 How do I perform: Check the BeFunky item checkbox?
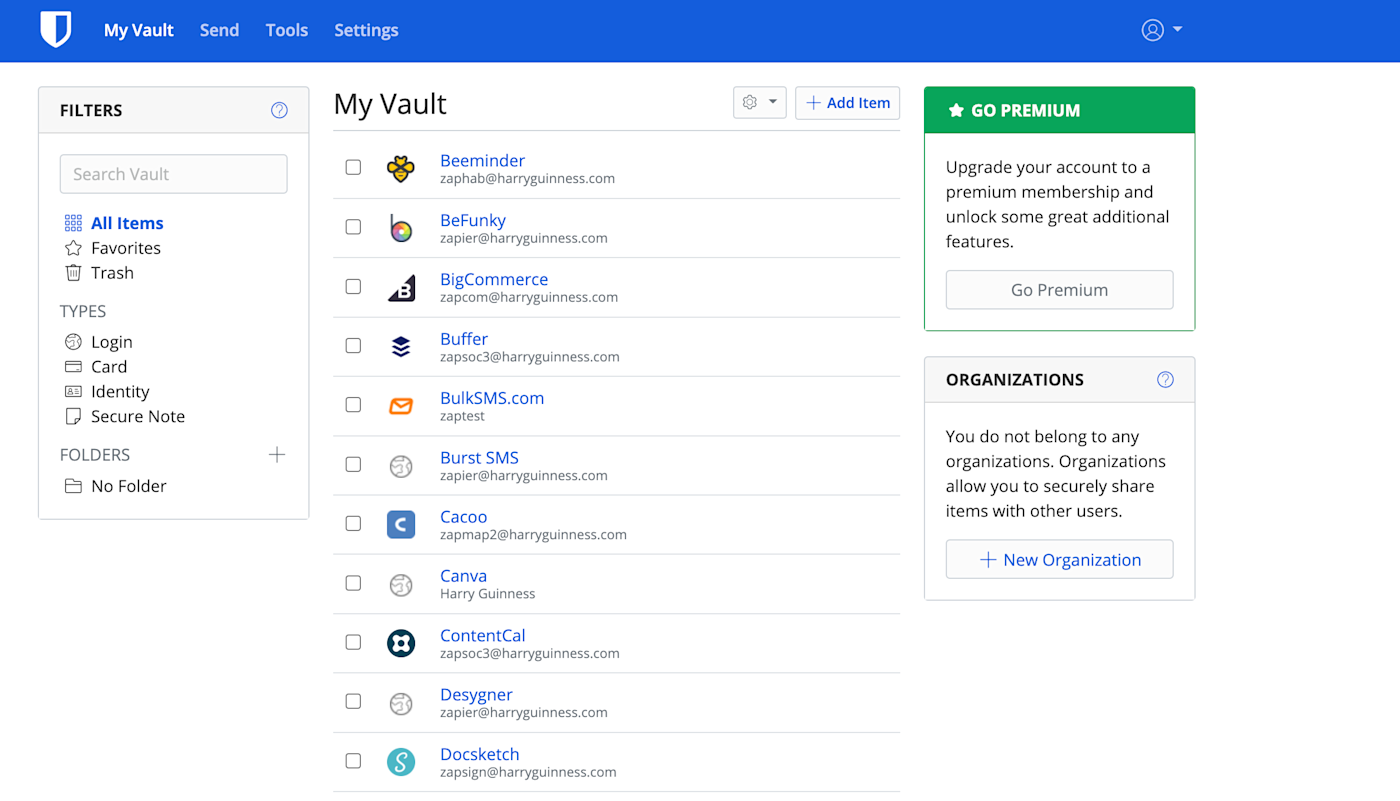(353, 227)
